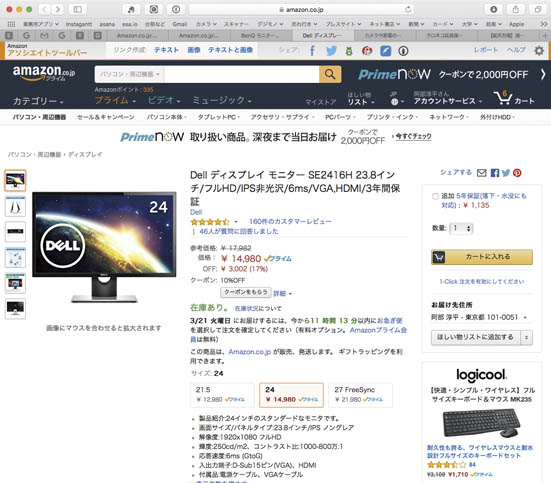Expand the ほしい物リスト header dropdown
The width and height of the screenshot is (551, 483).
[x=361, y=98]
